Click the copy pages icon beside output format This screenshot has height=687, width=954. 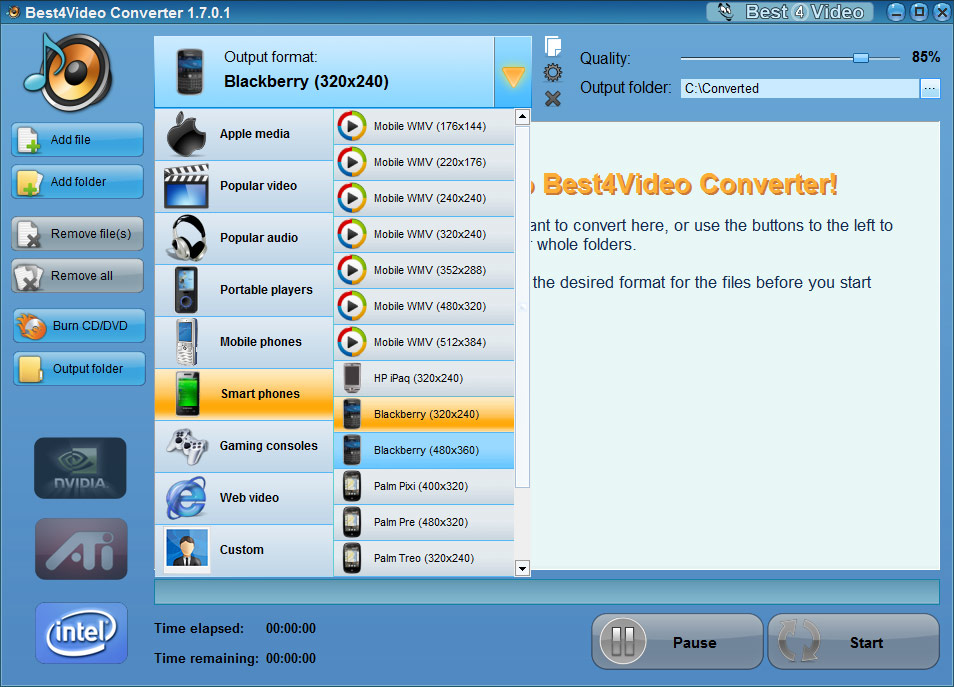[x=552, y=46]
